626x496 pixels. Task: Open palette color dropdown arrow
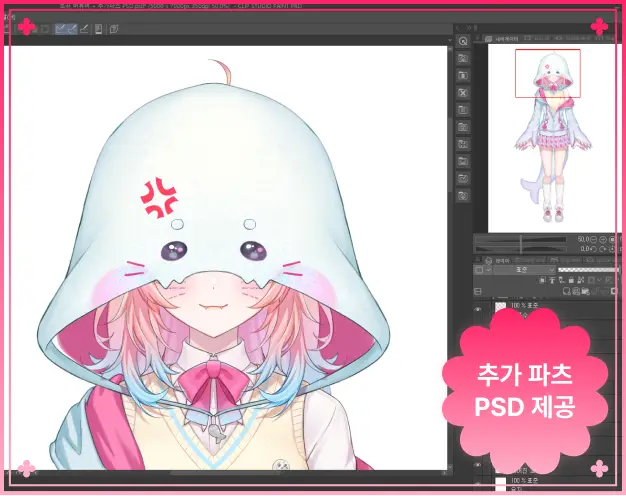(488, 270)
